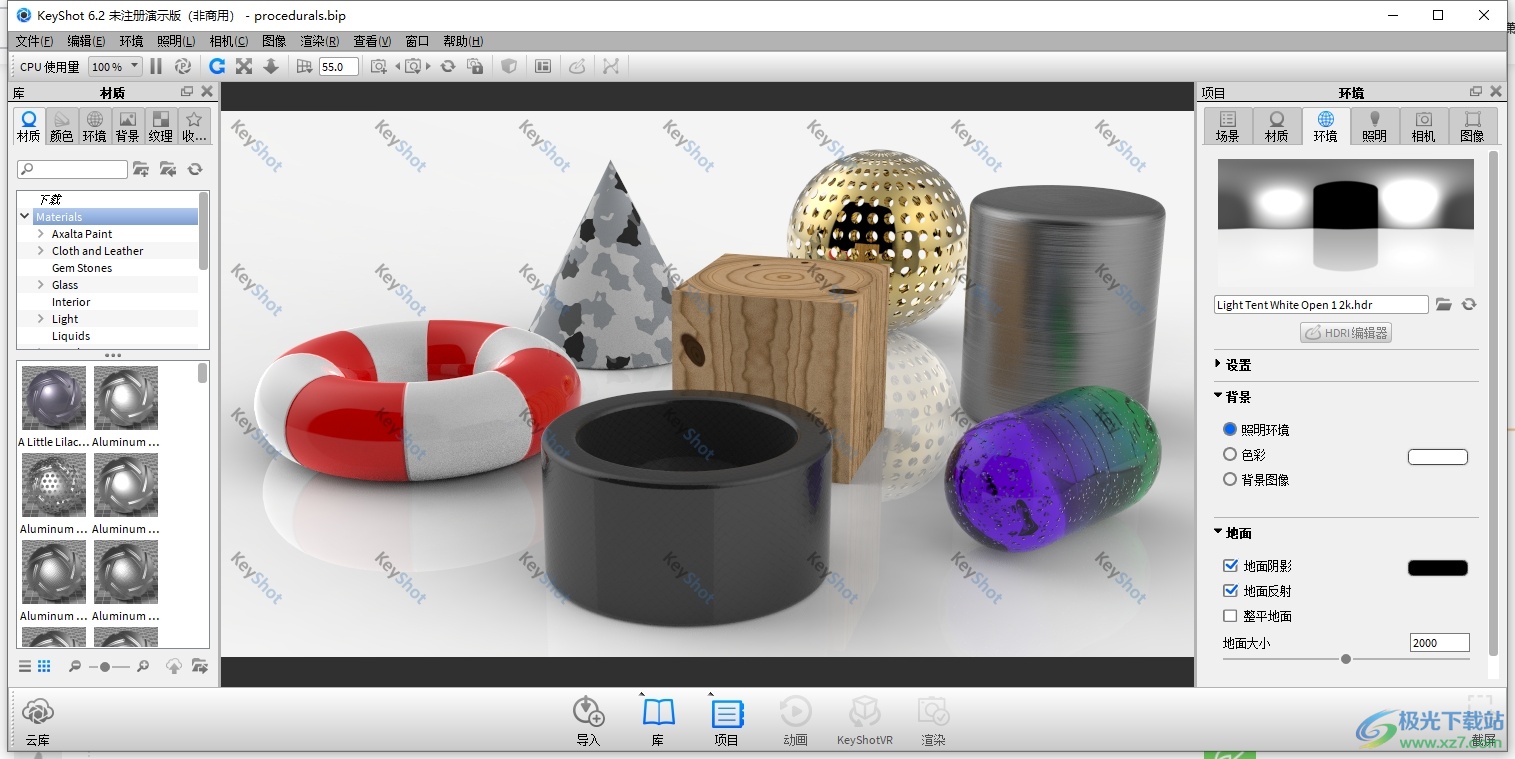
Task: Click the import folder icon in library
Action: 167,169
